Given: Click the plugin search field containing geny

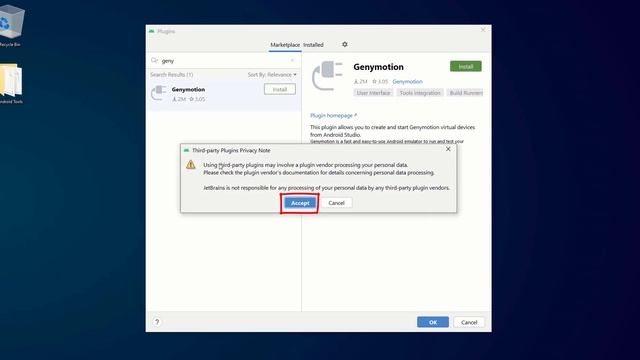Looking at the screenshot, I should (x=224, y=61).
